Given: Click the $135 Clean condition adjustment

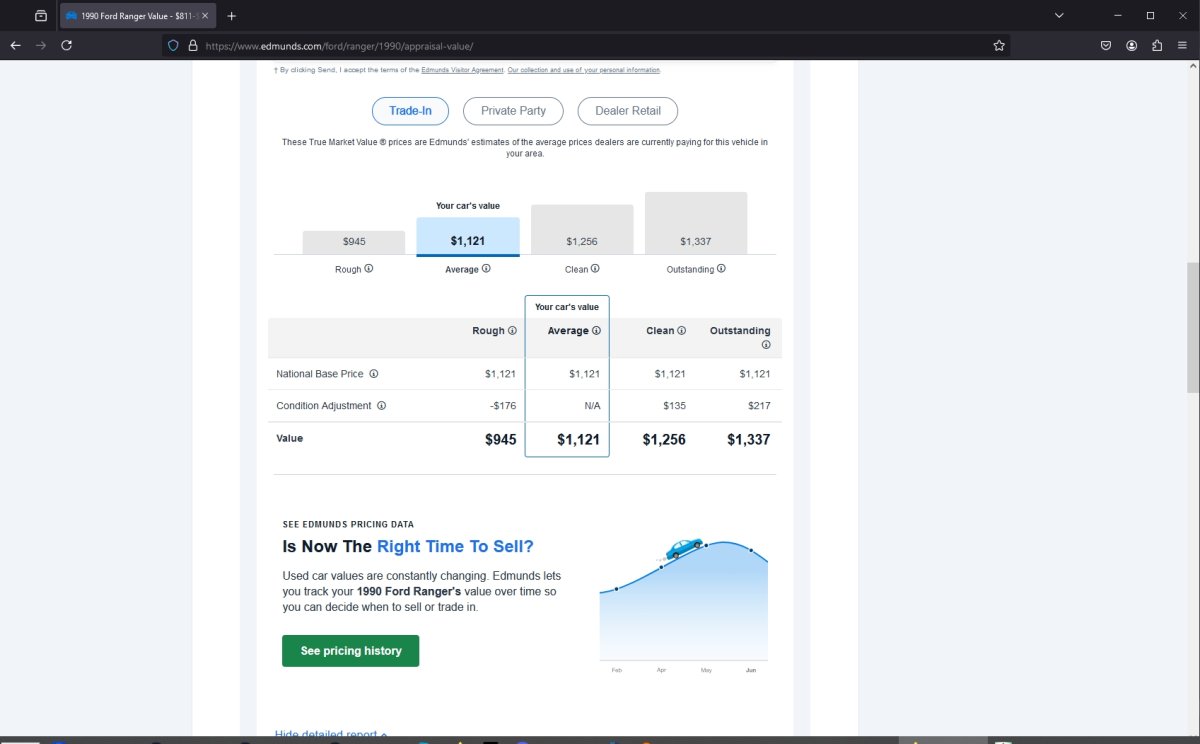Looking at the screenshot, I should [x=674, y=406].
